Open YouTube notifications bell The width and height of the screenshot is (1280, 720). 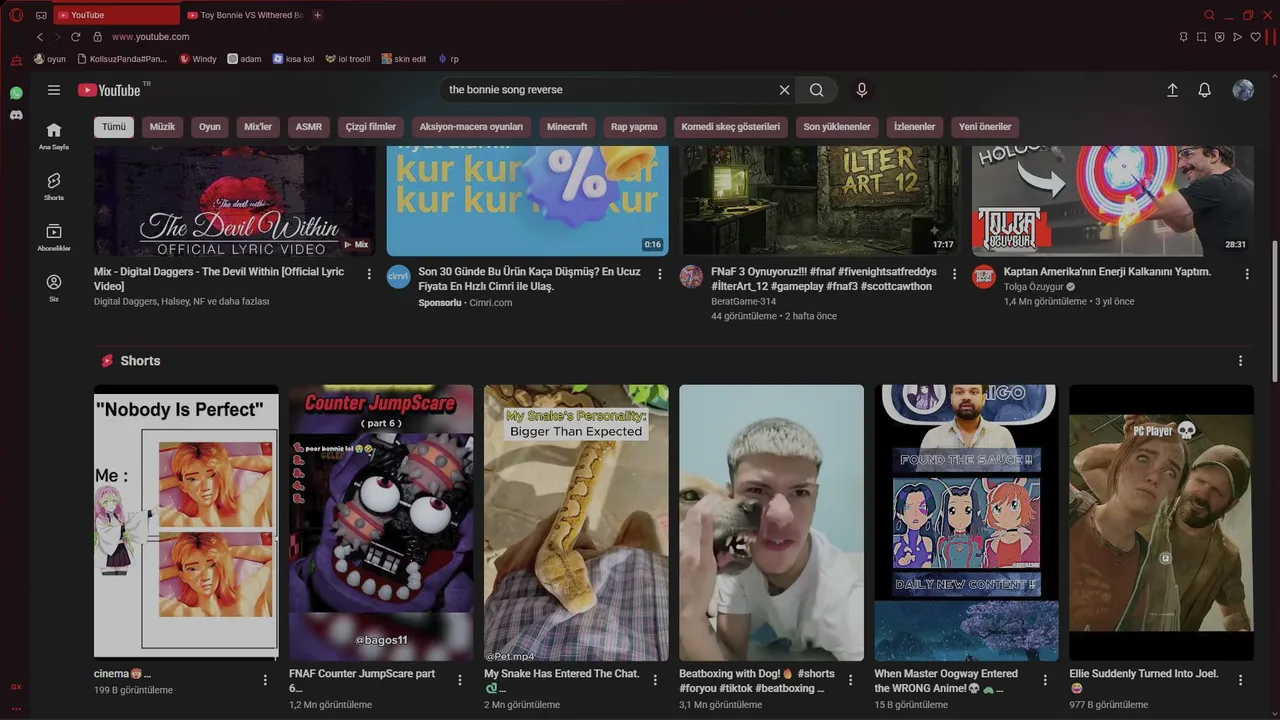1205,90
